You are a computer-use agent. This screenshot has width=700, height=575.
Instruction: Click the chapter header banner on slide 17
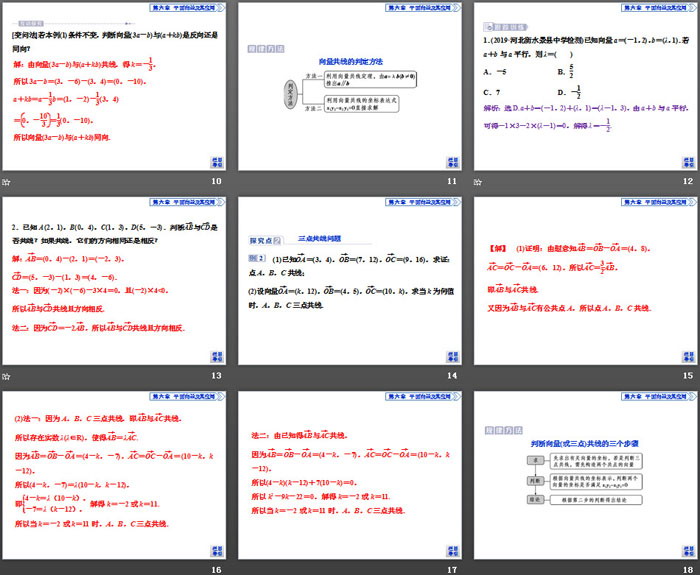pyautogui.click(x=423, y=396)
